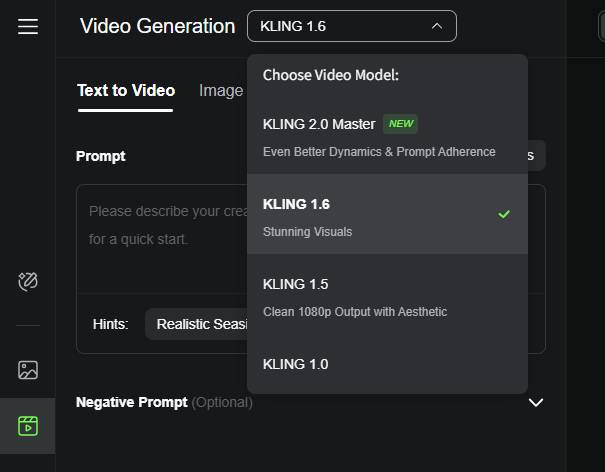The height and width of the screenshot is (472, 605).
Task: Expand the Negative Prompt section chevron
Action: click(x=536, y=403)
